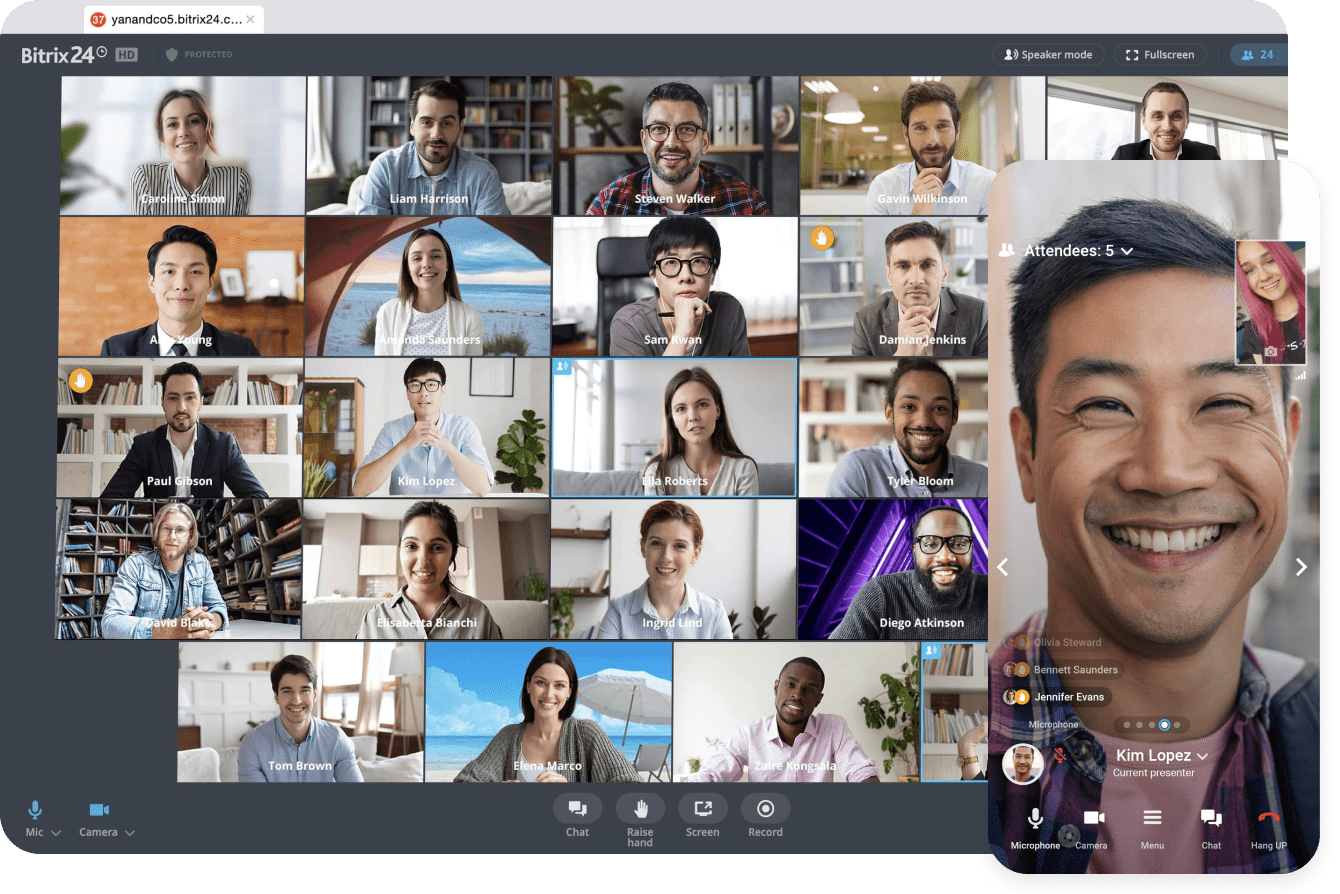The image size is (1340, 894).
Task: Show next participant with right arrow
Action: click(1301, 567)
